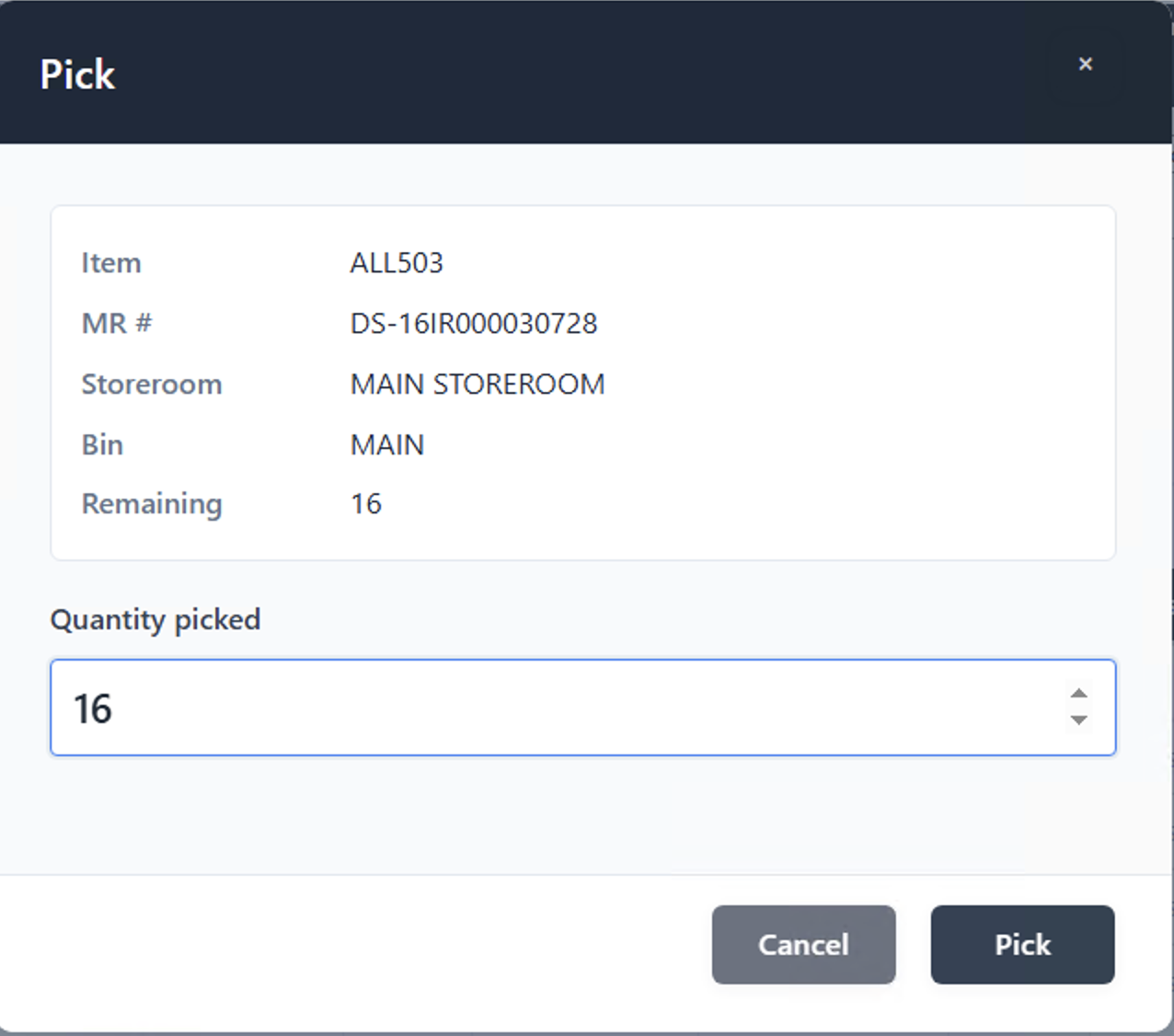Decrease quantity with the down stepper arrow

[1079, 719]
